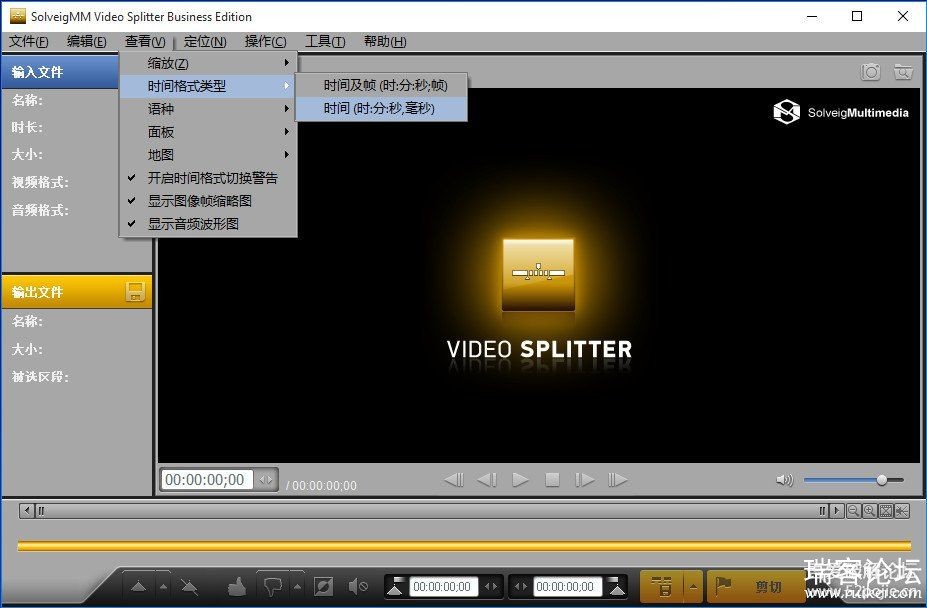Open the 编辑(E) menu

coord(86,41)
